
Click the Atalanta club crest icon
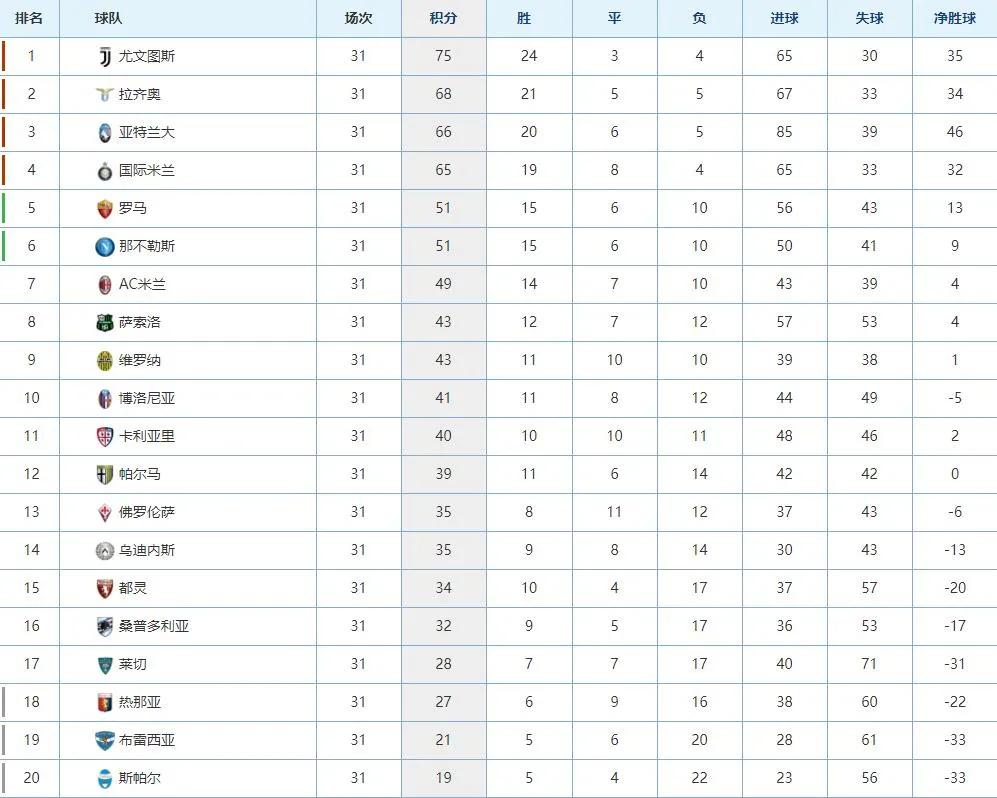click(x=105, y=133)
